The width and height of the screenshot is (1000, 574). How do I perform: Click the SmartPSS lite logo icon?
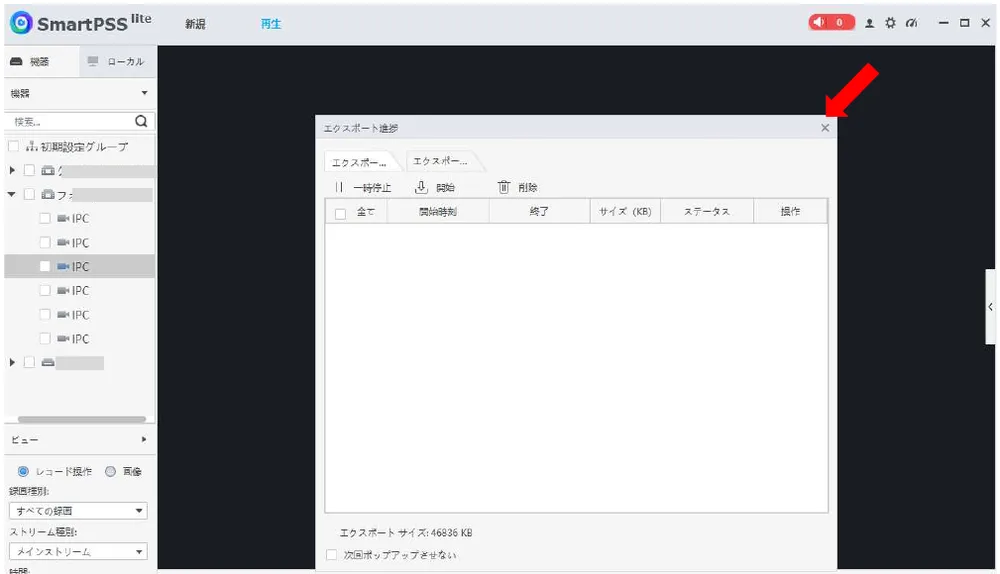(x=21, y=23)
